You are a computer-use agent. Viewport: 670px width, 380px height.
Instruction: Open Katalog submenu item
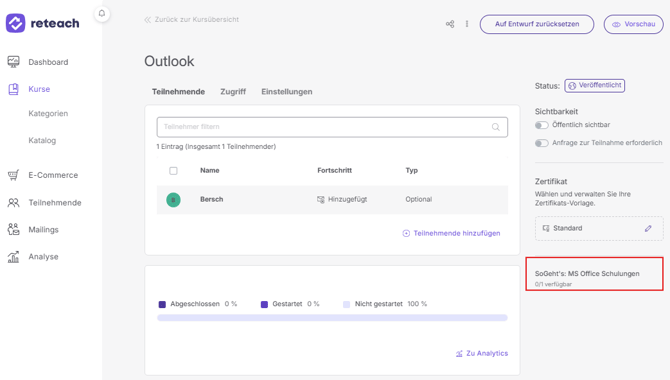click(x=42, y=140)
